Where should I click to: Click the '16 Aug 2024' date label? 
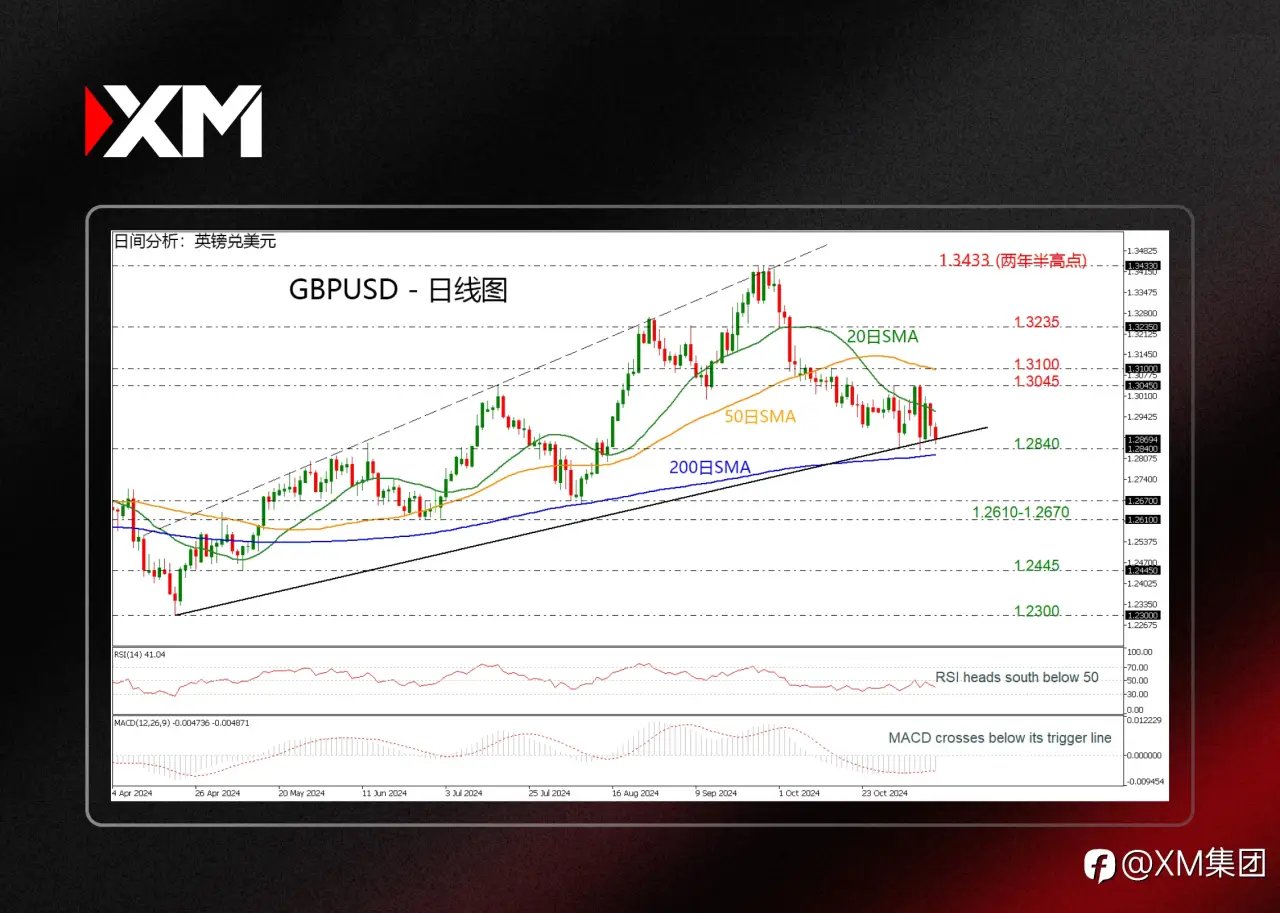click(x=634, y=794)
